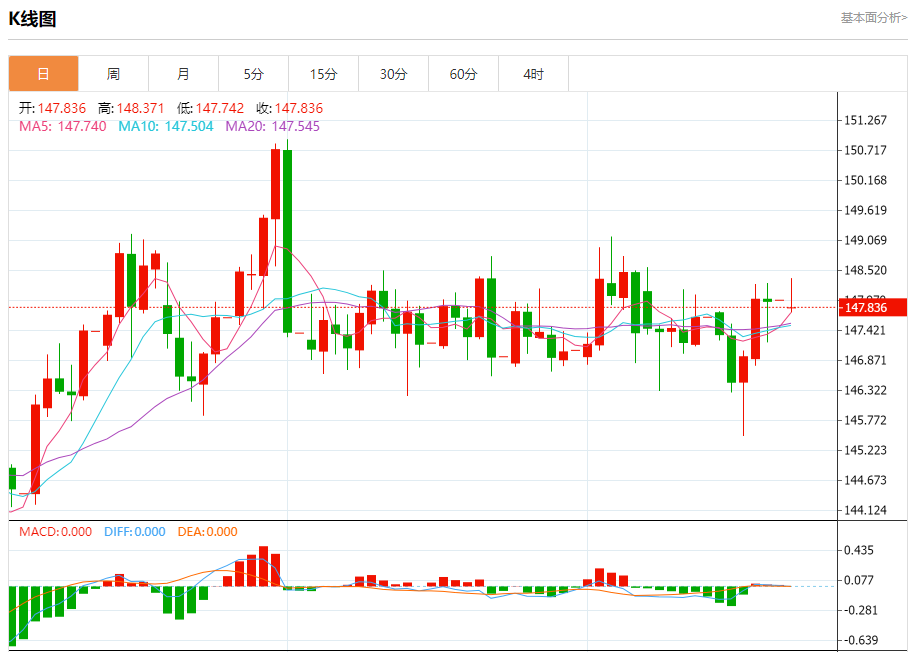Click the DIFF value label
The height and width of the screenshot is (652, 911).
(134, 532)
